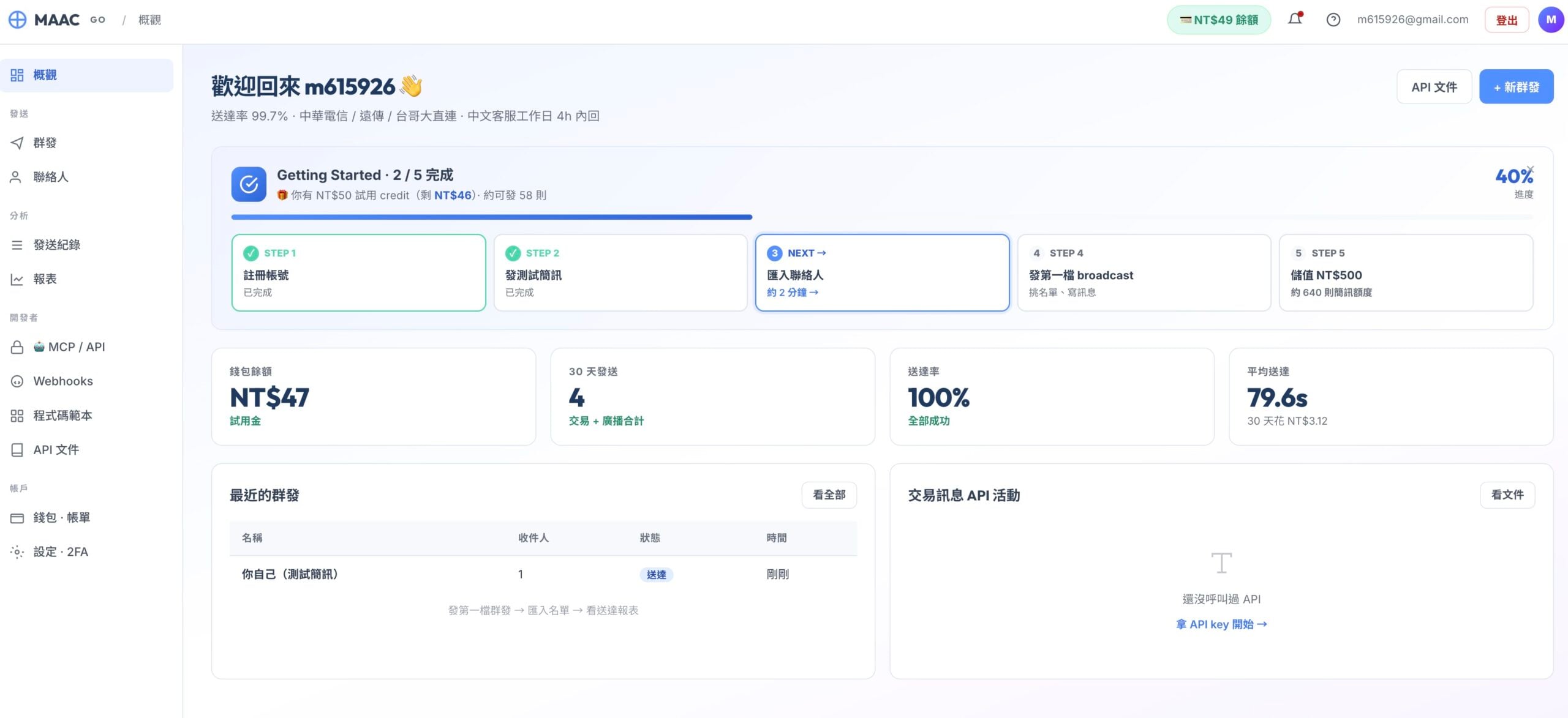Dismiss the Getting Started panel
This screenshot has height=718, width=1568.
point(1530,169)
